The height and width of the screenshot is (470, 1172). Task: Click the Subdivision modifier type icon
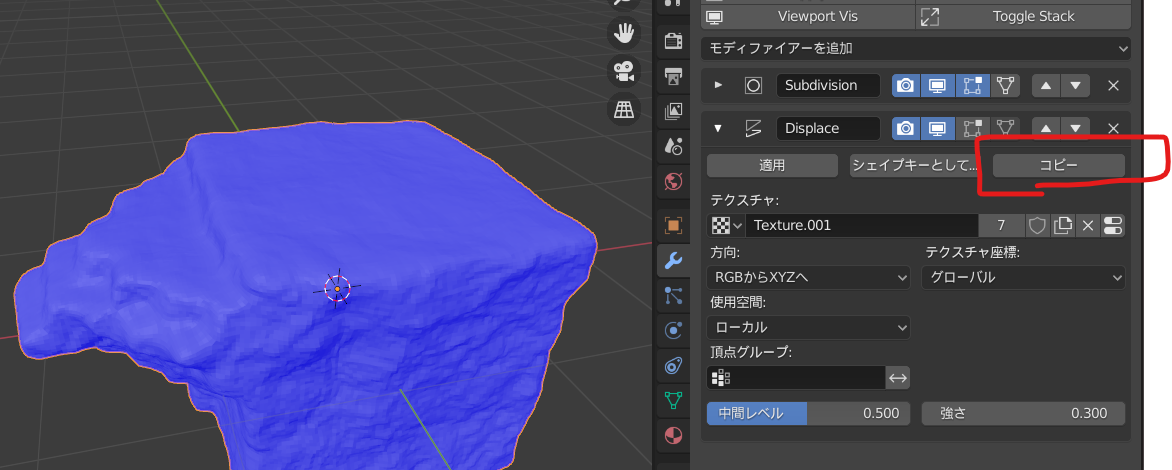coord(753,85)
